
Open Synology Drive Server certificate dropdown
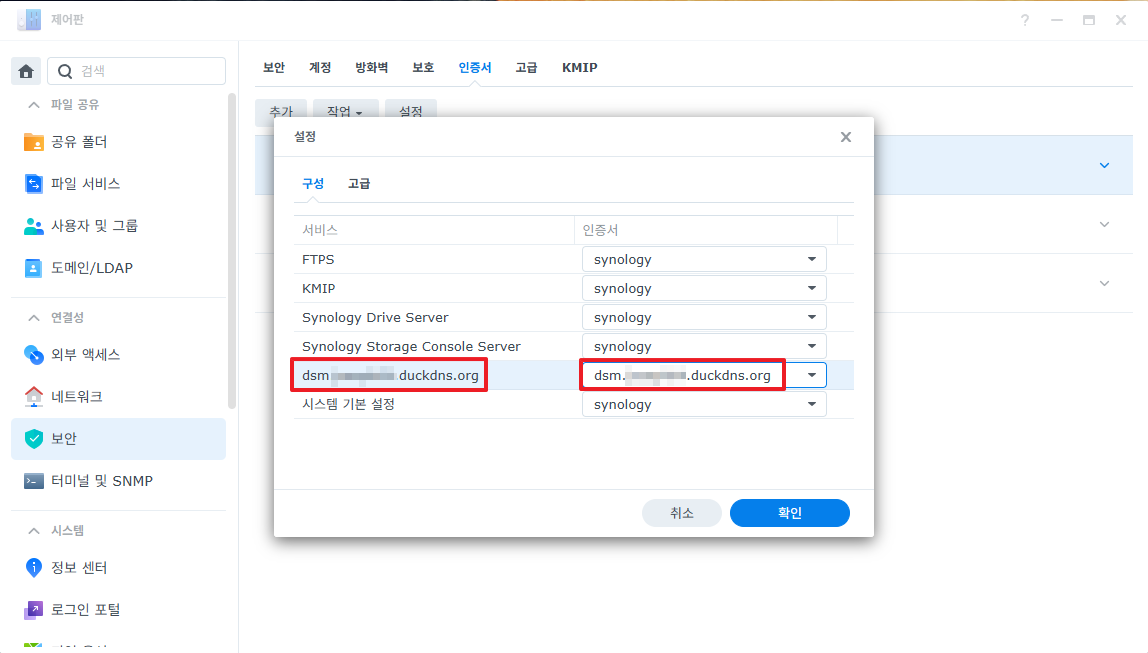(x=704, y=317)
